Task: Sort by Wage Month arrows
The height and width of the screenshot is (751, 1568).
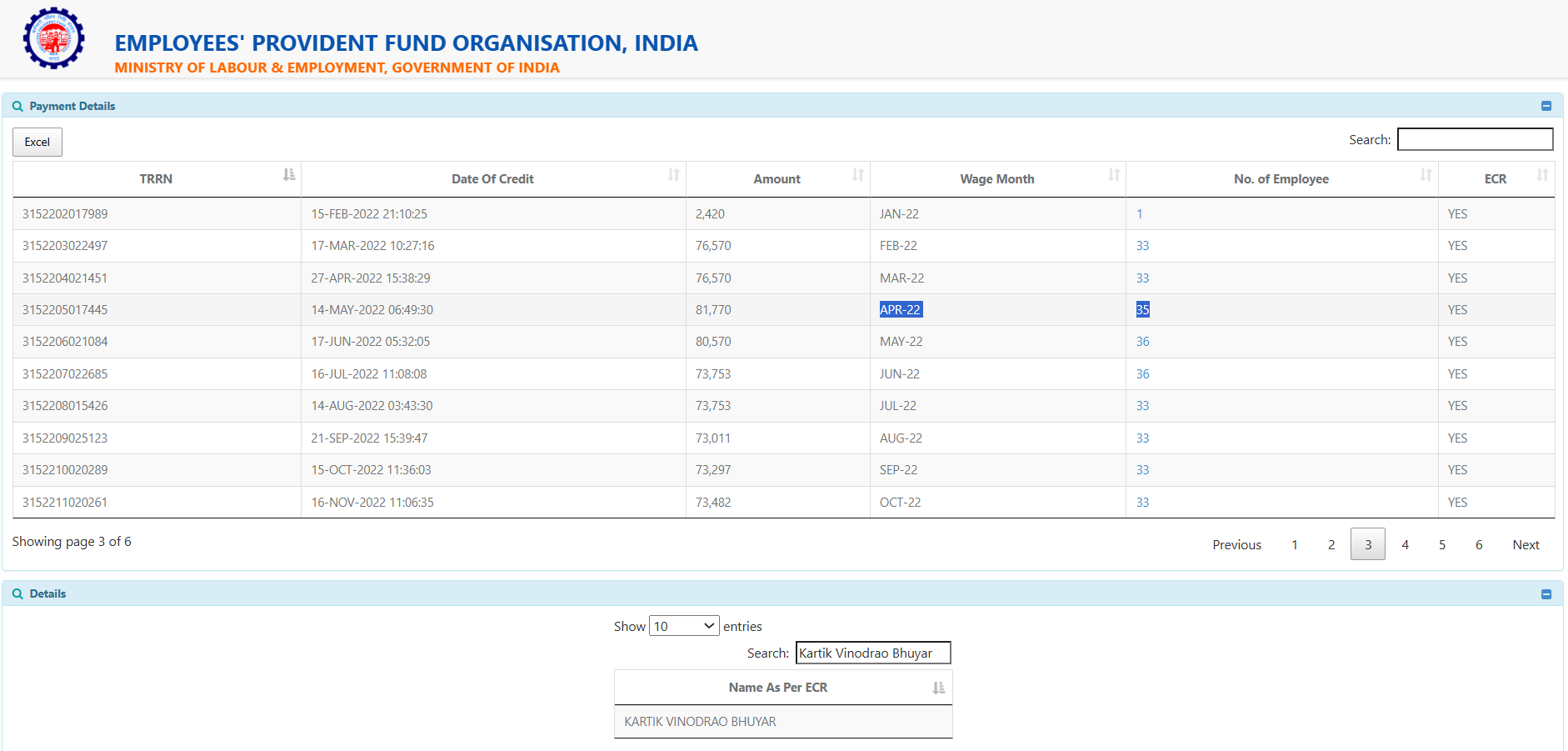Action: (1114, 175)
